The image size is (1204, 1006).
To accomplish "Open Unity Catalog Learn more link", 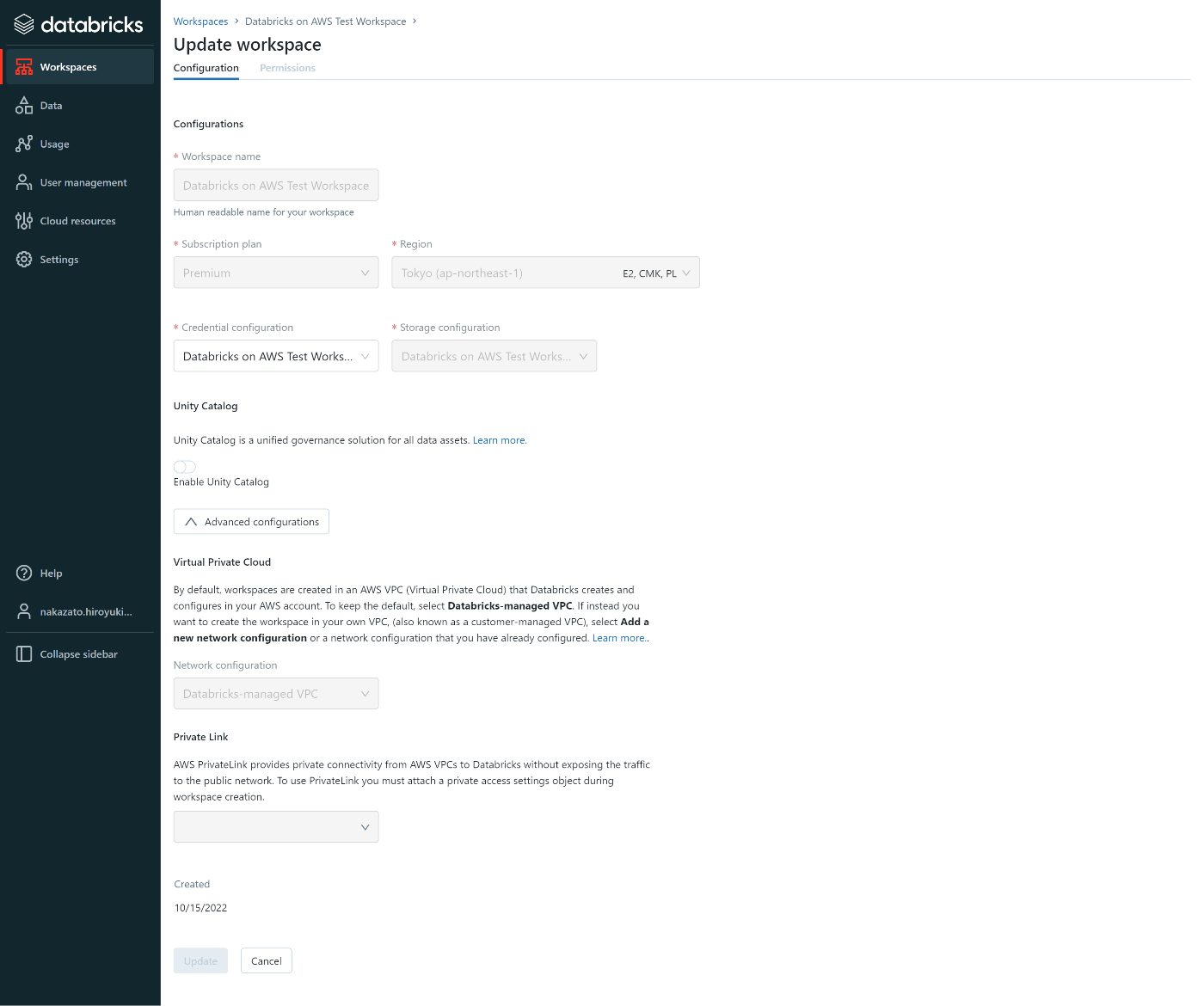I will (500, 440).
